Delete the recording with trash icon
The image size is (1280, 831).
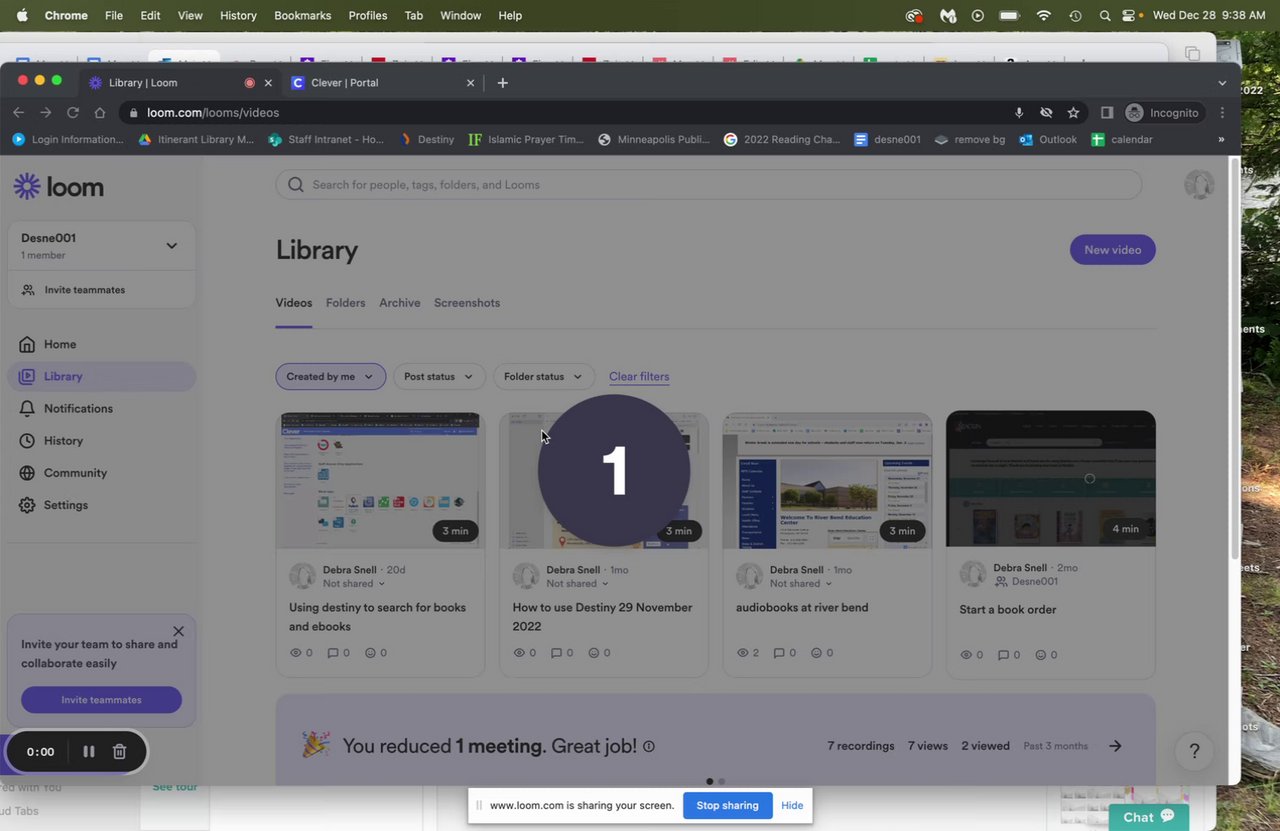tap(119, 752)
